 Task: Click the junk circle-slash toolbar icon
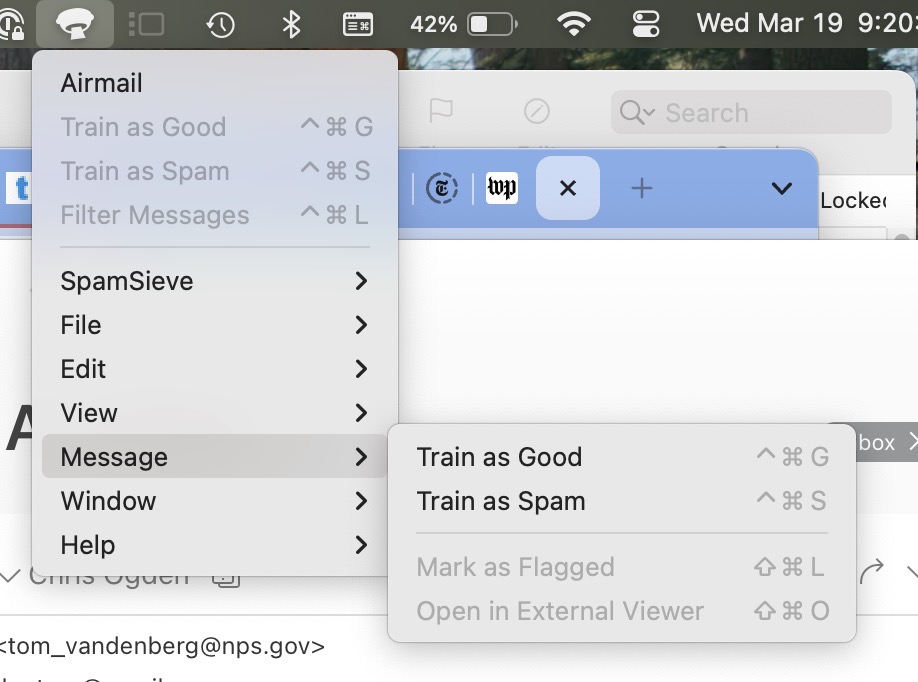[x=536, y=111]
